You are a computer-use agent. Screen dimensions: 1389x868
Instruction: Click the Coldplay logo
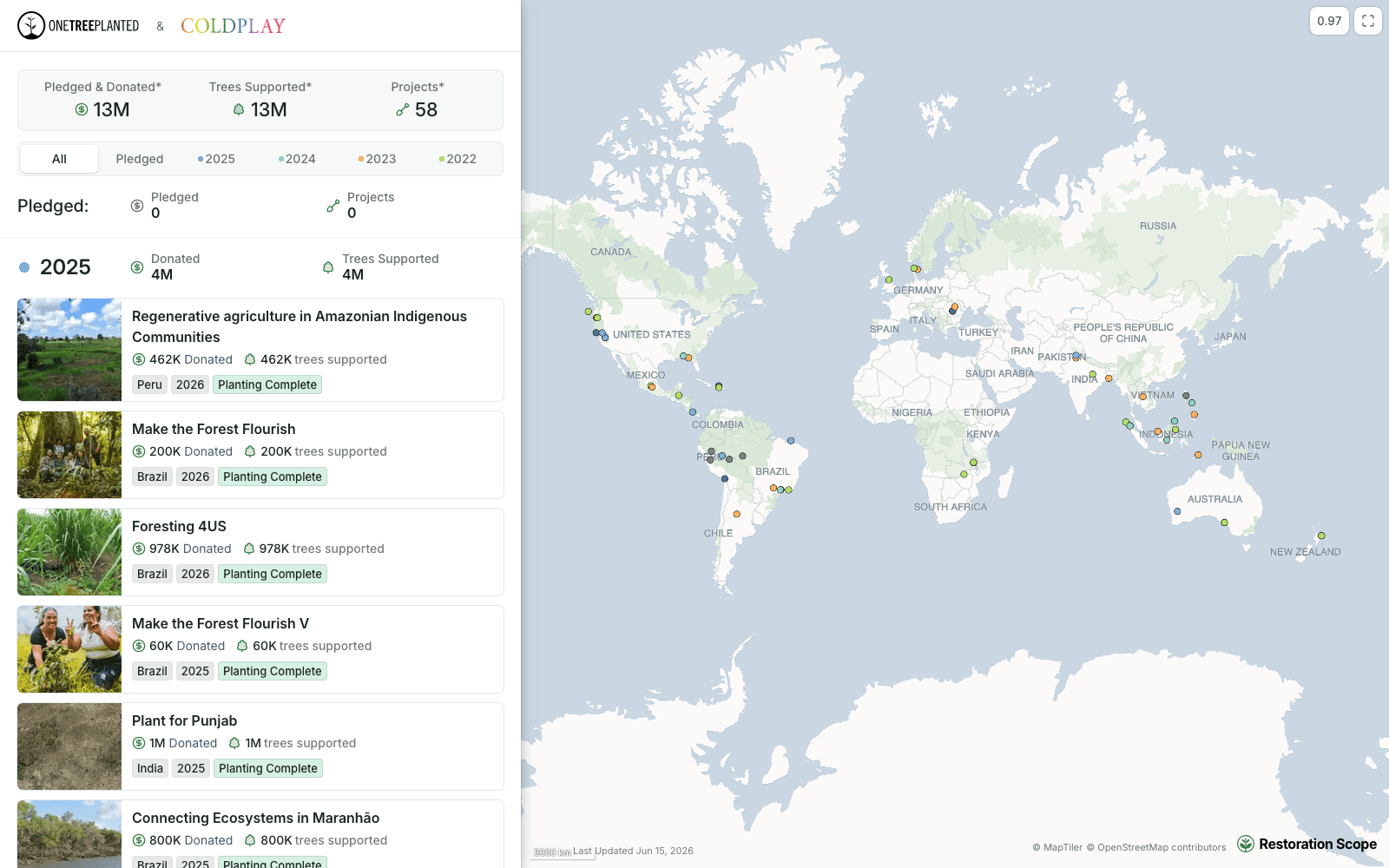(233, 26)
